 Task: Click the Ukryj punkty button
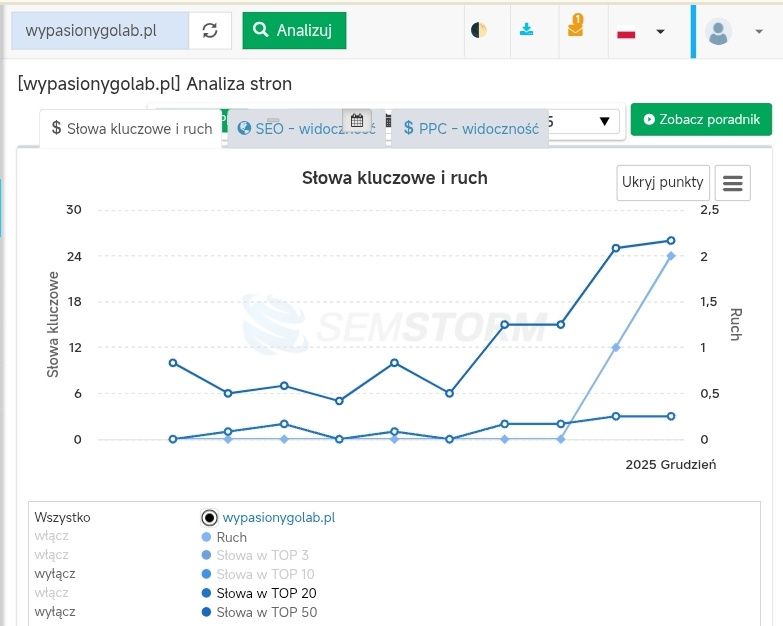[x=663, y=183]
